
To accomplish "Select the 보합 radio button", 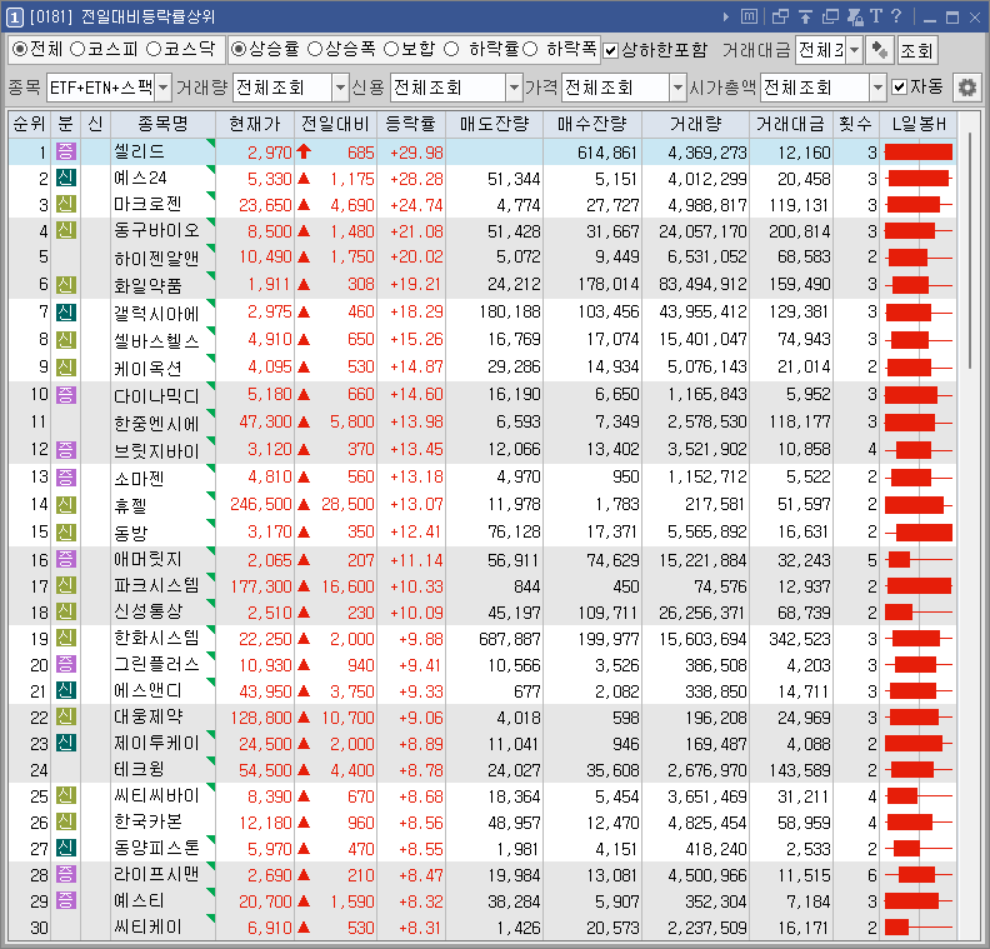I will 391,49.
